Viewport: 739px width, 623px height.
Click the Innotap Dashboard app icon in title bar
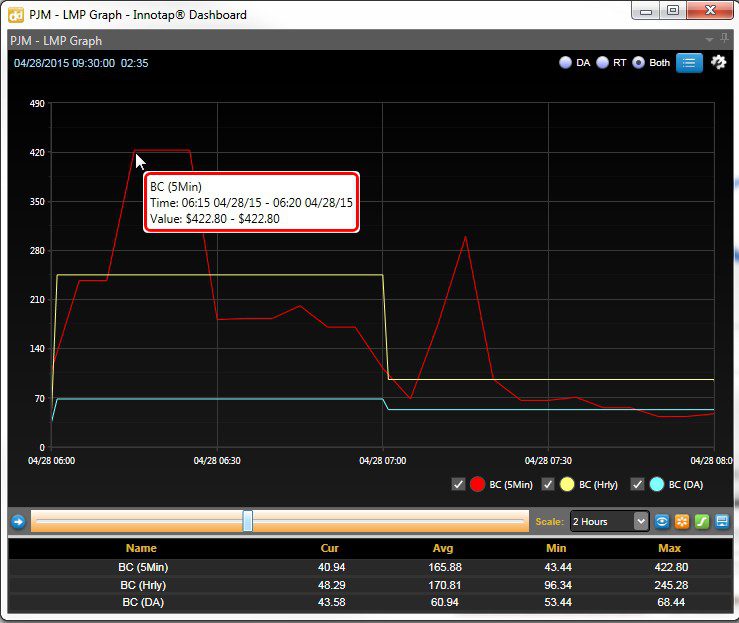tap(16, 15)
